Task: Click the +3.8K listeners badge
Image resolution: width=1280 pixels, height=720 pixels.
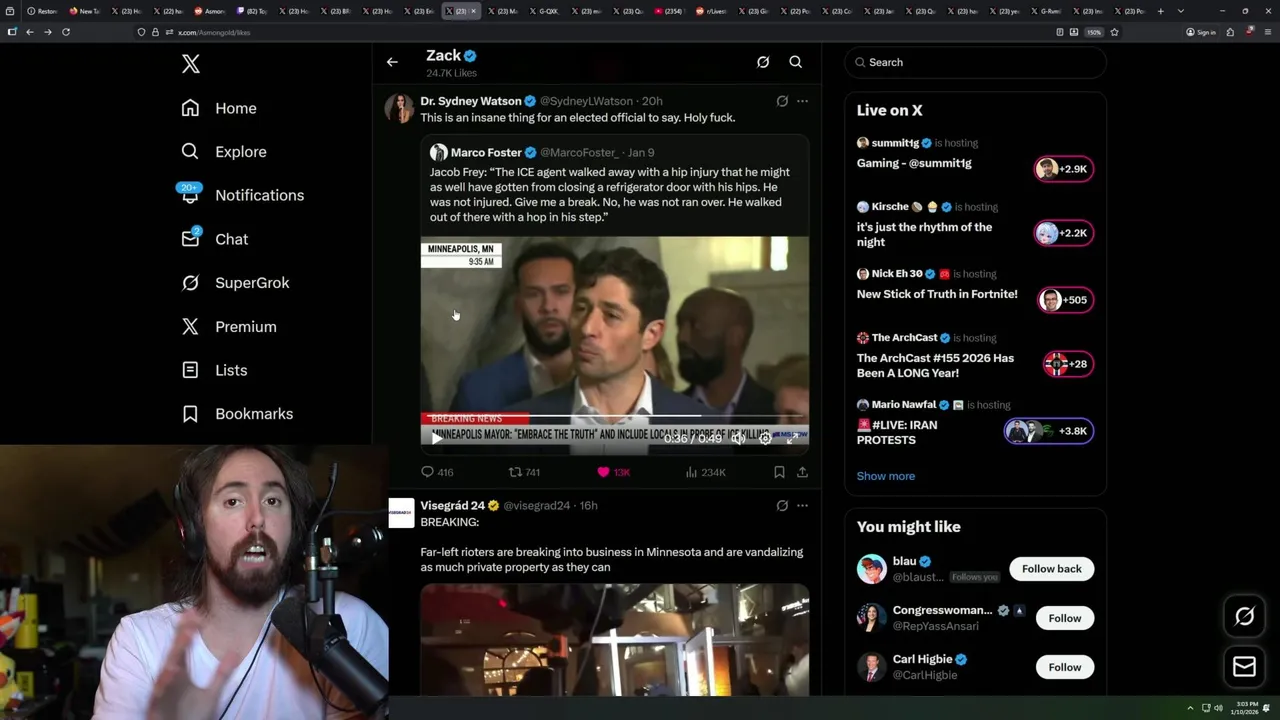Action: click(x=1049, y=431)
